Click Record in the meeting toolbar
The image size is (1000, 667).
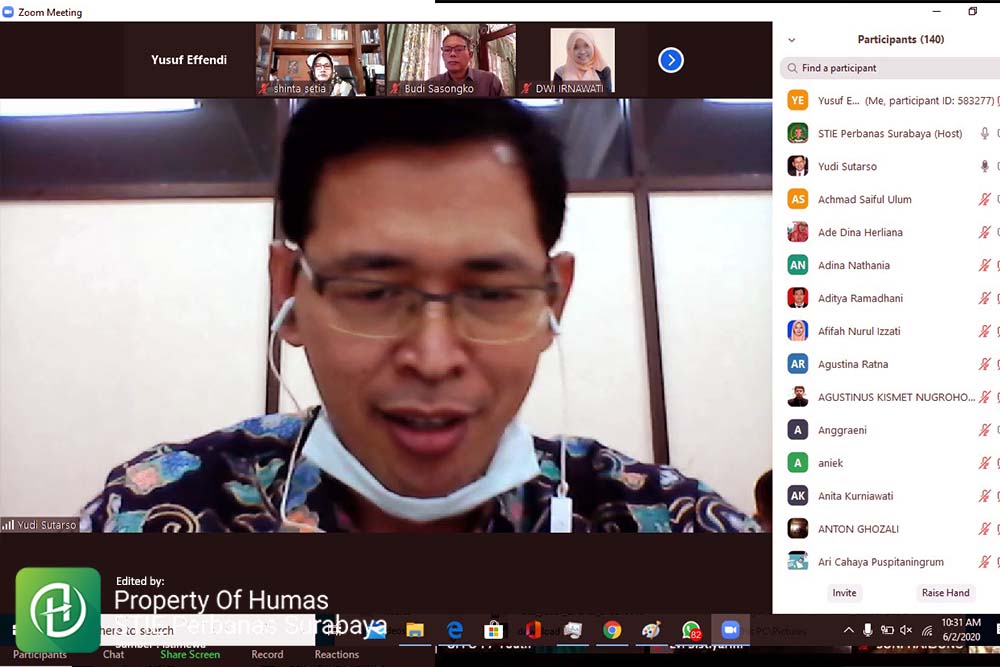coord(267,654)
